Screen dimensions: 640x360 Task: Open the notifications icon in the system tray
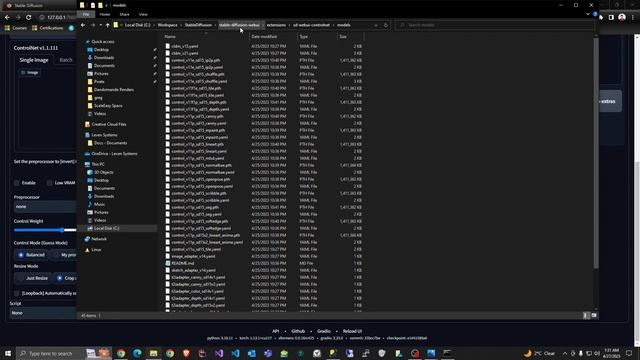[629, 353]
